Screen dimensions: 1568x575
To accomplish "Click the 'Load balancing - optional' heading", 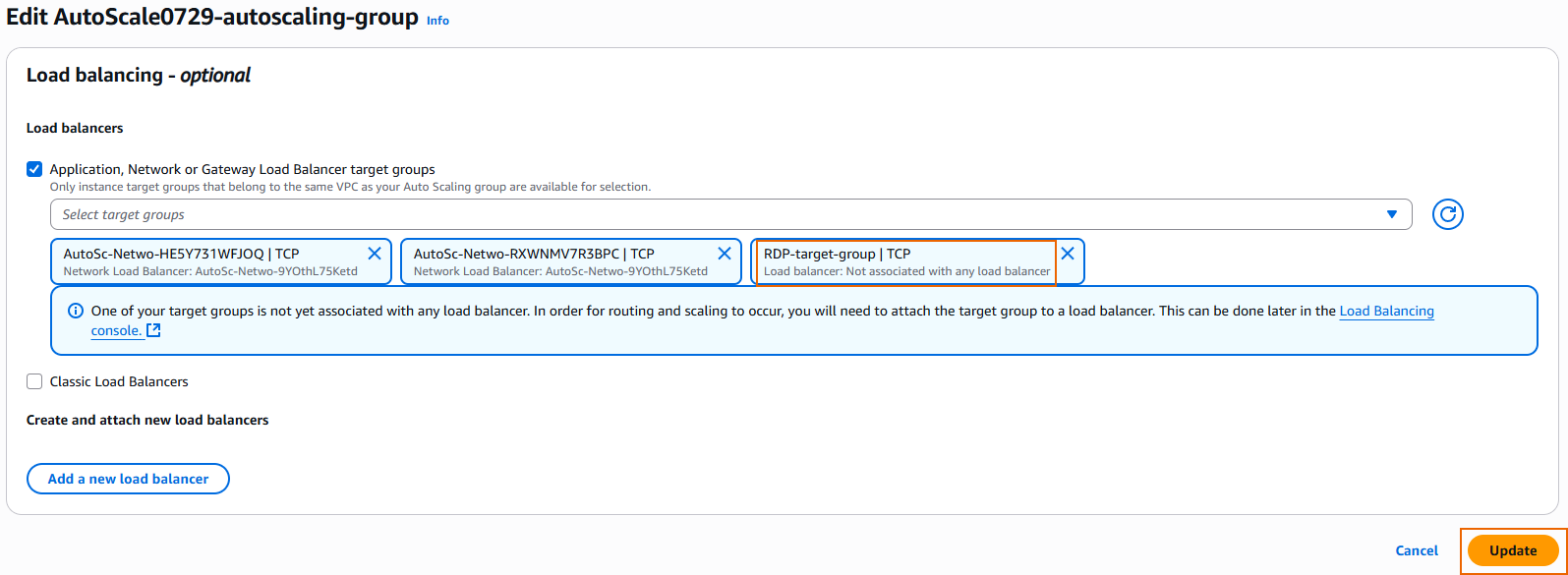I will click(x=139, y=76).
